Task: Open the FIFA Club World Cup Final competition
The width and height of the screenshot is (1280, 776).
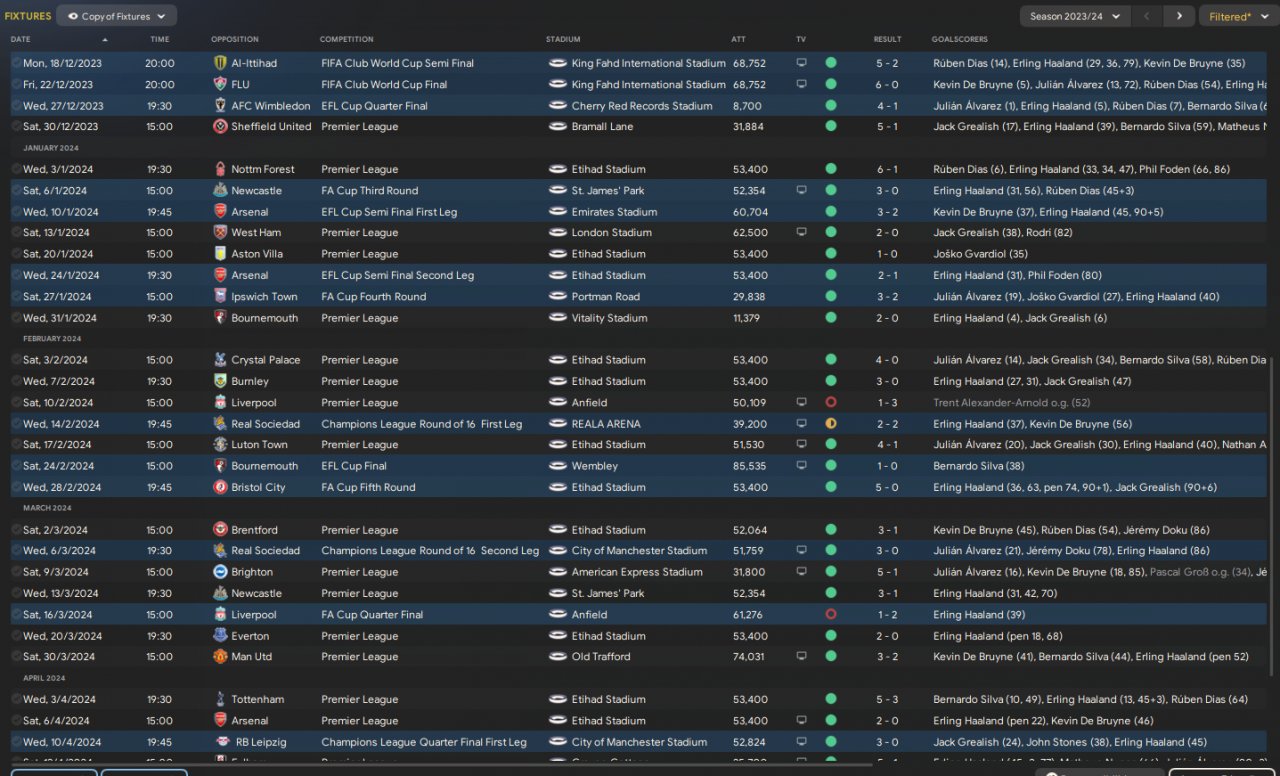Action: click(384, 85)
